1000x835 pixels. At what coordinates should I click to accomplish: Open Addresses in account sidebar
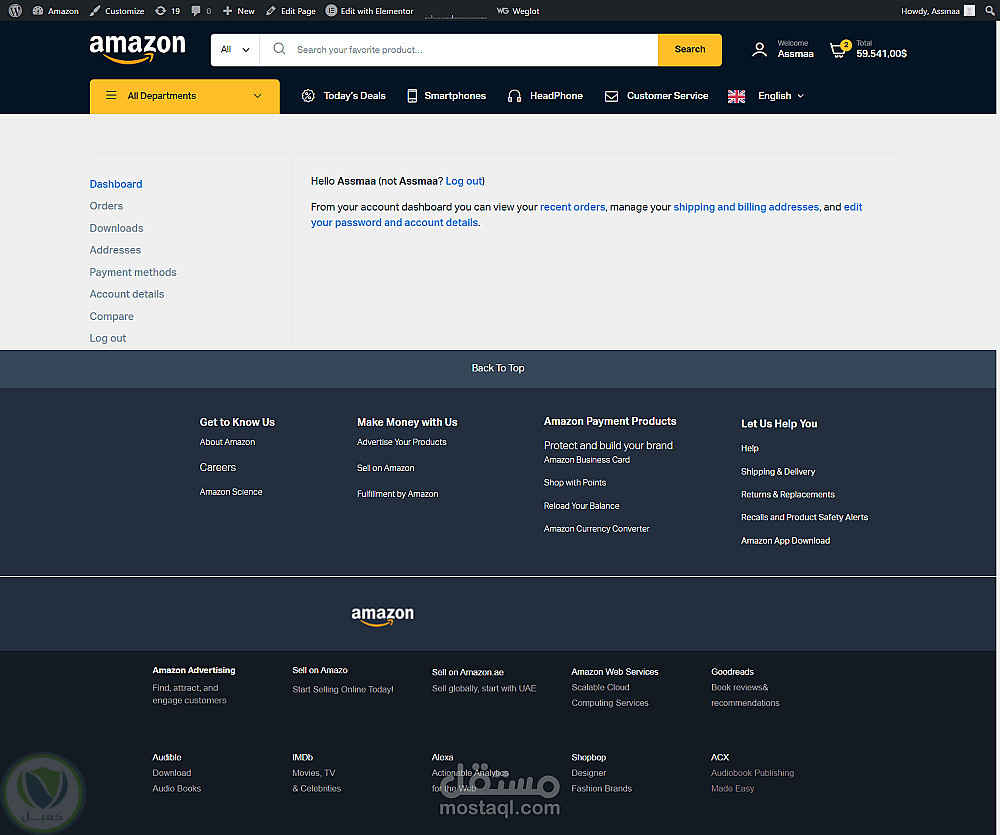115,250
